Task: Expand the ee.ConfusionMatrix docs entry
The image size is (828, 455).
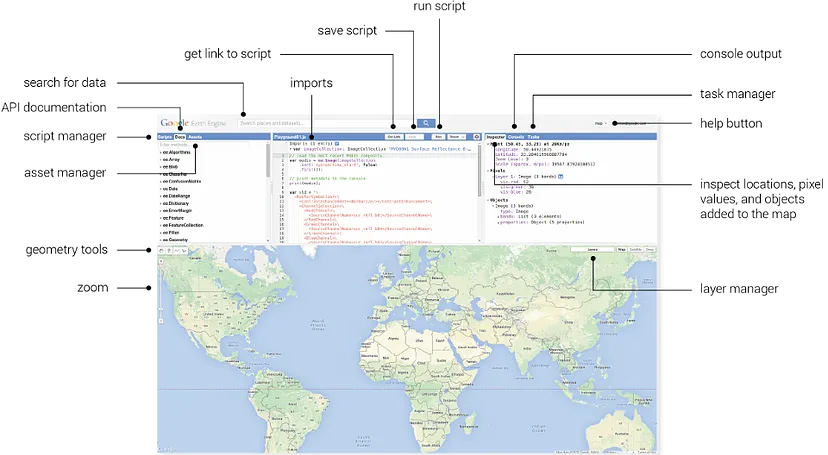Action: [181, 182]
